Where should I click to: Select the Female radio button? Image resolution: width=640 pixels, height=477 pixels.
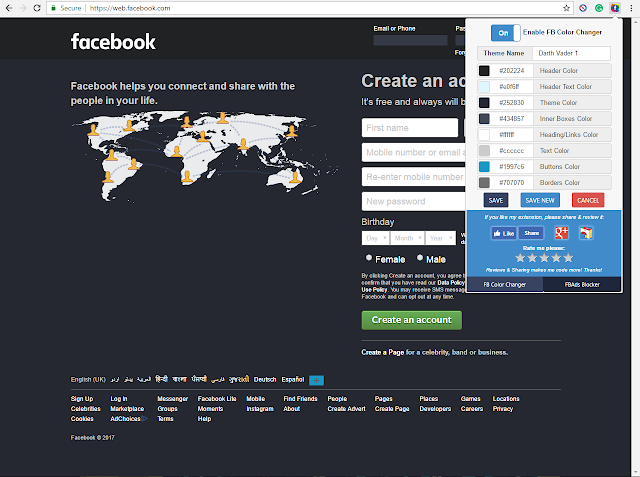coord(369,258)
